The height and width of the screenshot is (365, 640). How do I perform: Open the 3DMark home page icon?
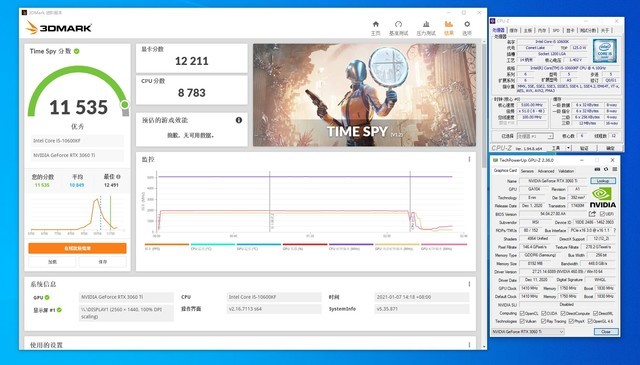point(376,24)
